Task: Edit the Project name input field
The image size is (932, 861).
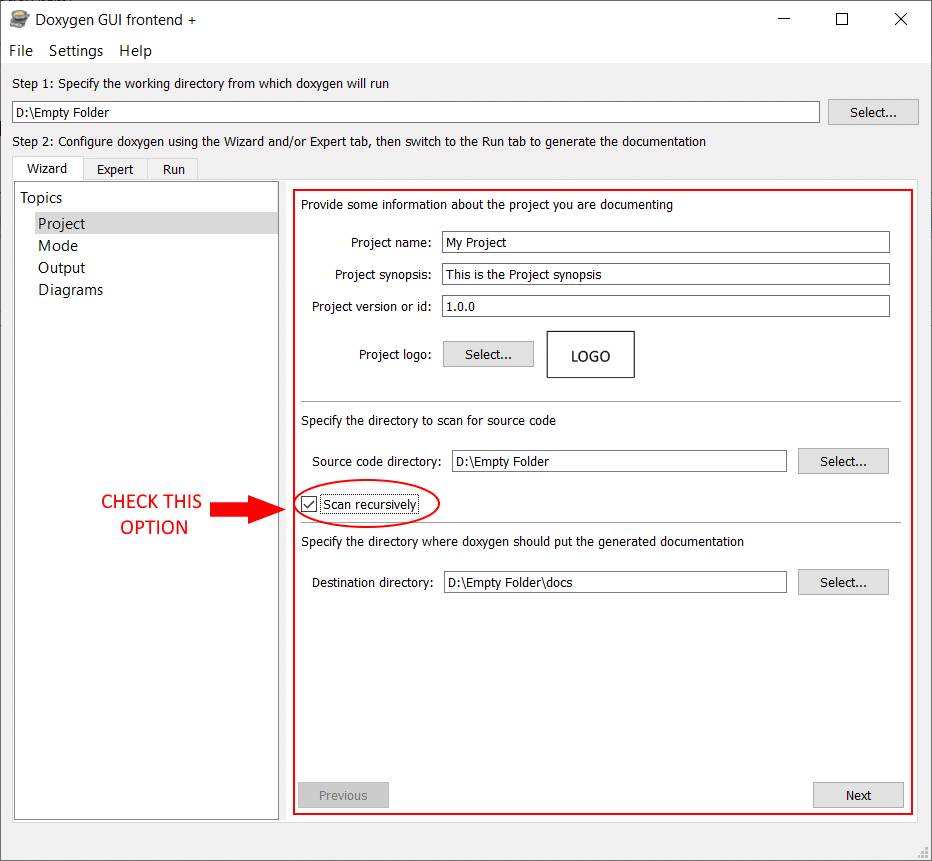Action: point(665,242)
